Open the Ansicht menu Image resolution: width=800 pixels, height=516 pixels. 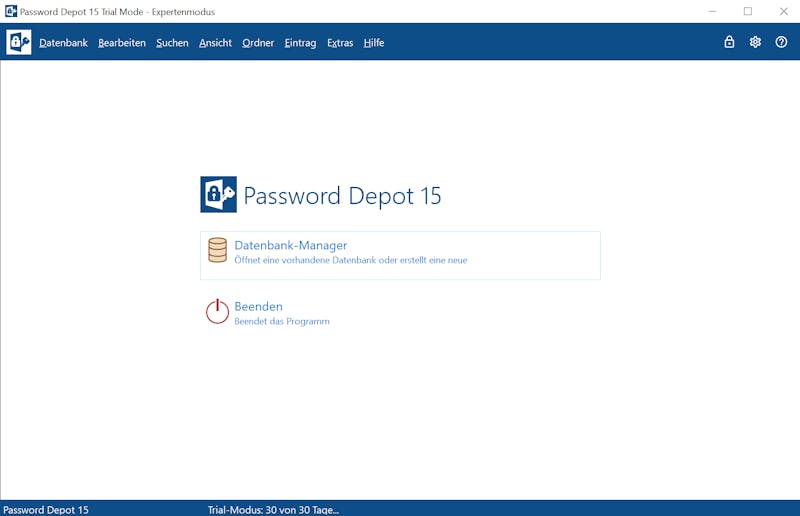coord(215,43)
